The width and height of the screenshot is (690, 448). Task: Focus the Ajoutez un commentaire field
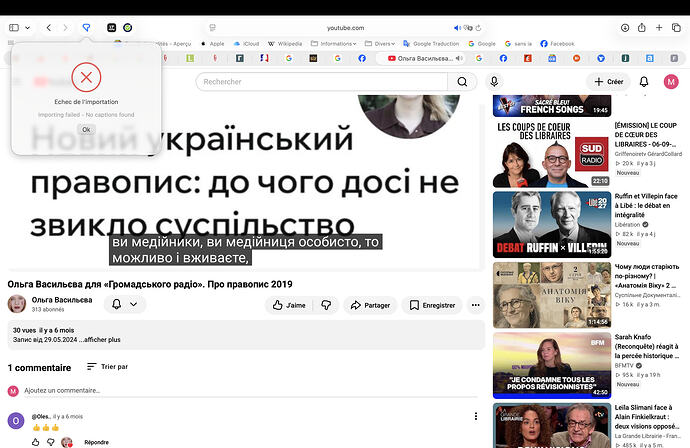point(251,390)
